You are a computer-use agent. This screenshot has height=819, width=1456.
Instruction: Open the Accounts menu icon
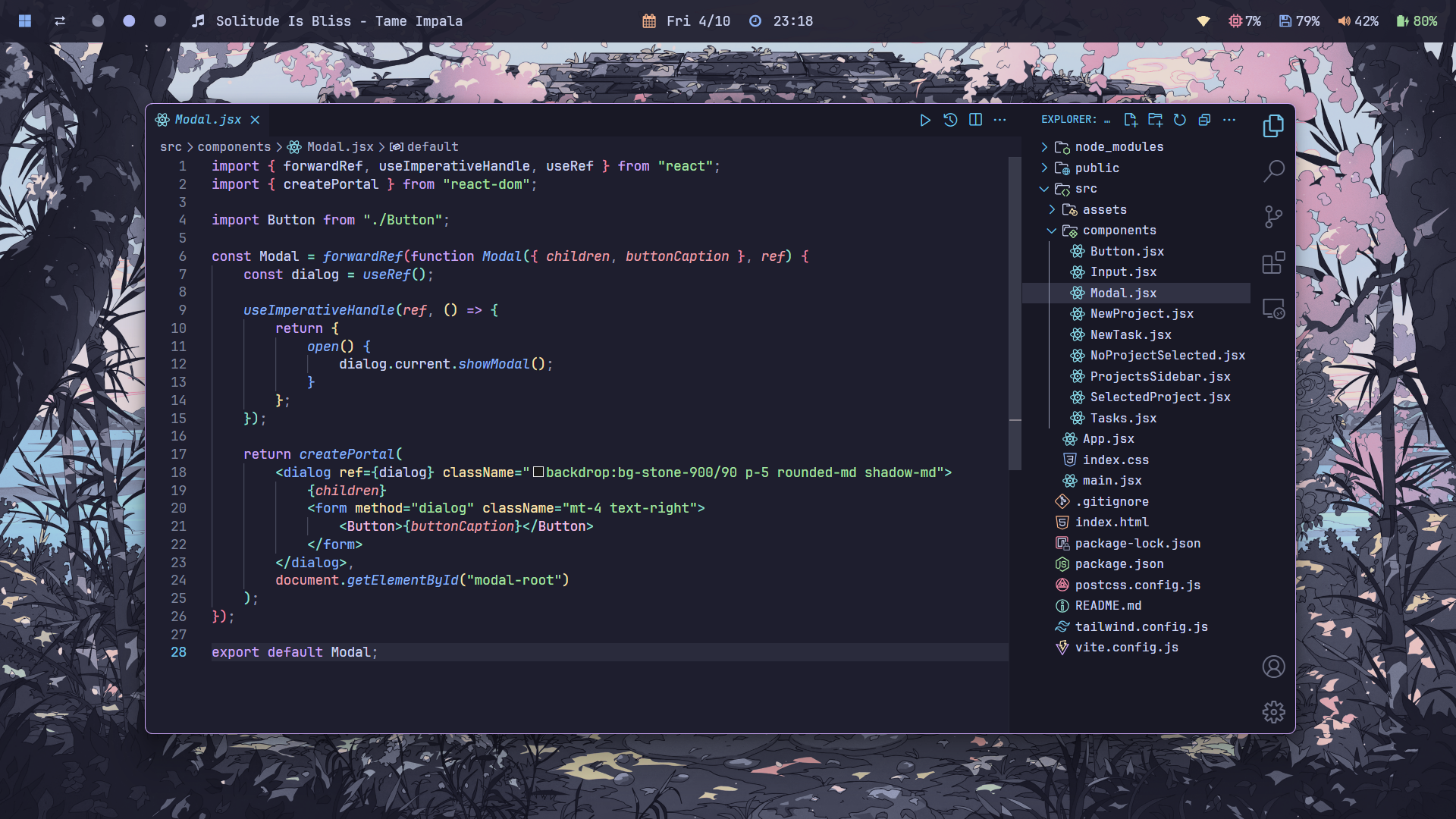(x=1273, y=667)
